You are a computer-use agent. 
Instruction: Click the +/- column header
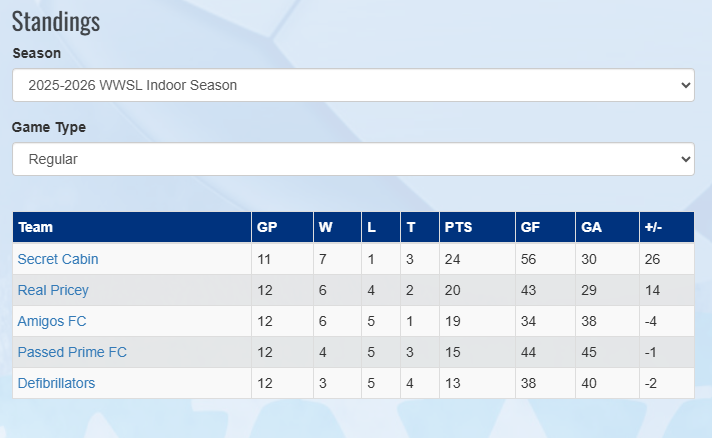tap(655, 227)
